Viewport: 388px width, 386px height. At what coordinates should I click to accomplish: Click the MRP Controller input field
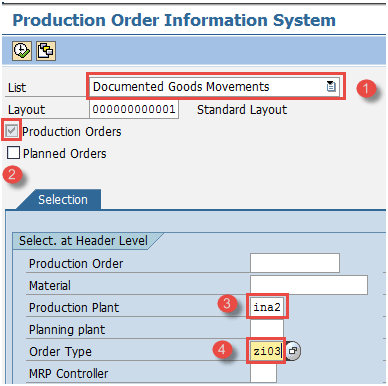point(263,373)
